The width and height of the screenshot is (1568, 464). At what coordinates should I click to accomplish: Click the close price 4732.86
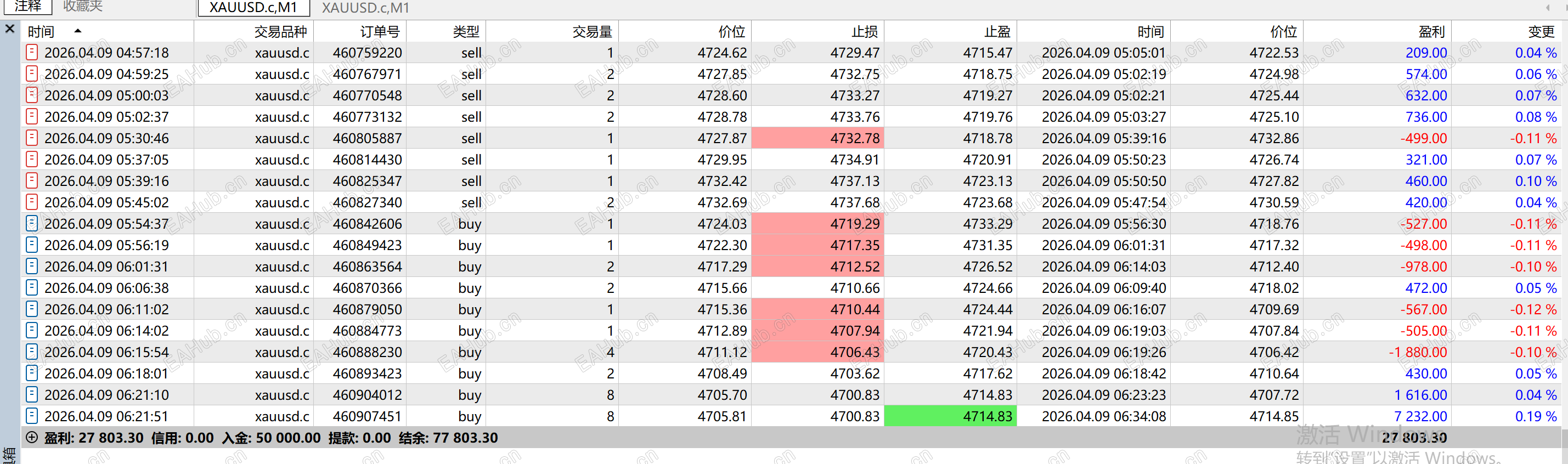(x=1274, y=138)
